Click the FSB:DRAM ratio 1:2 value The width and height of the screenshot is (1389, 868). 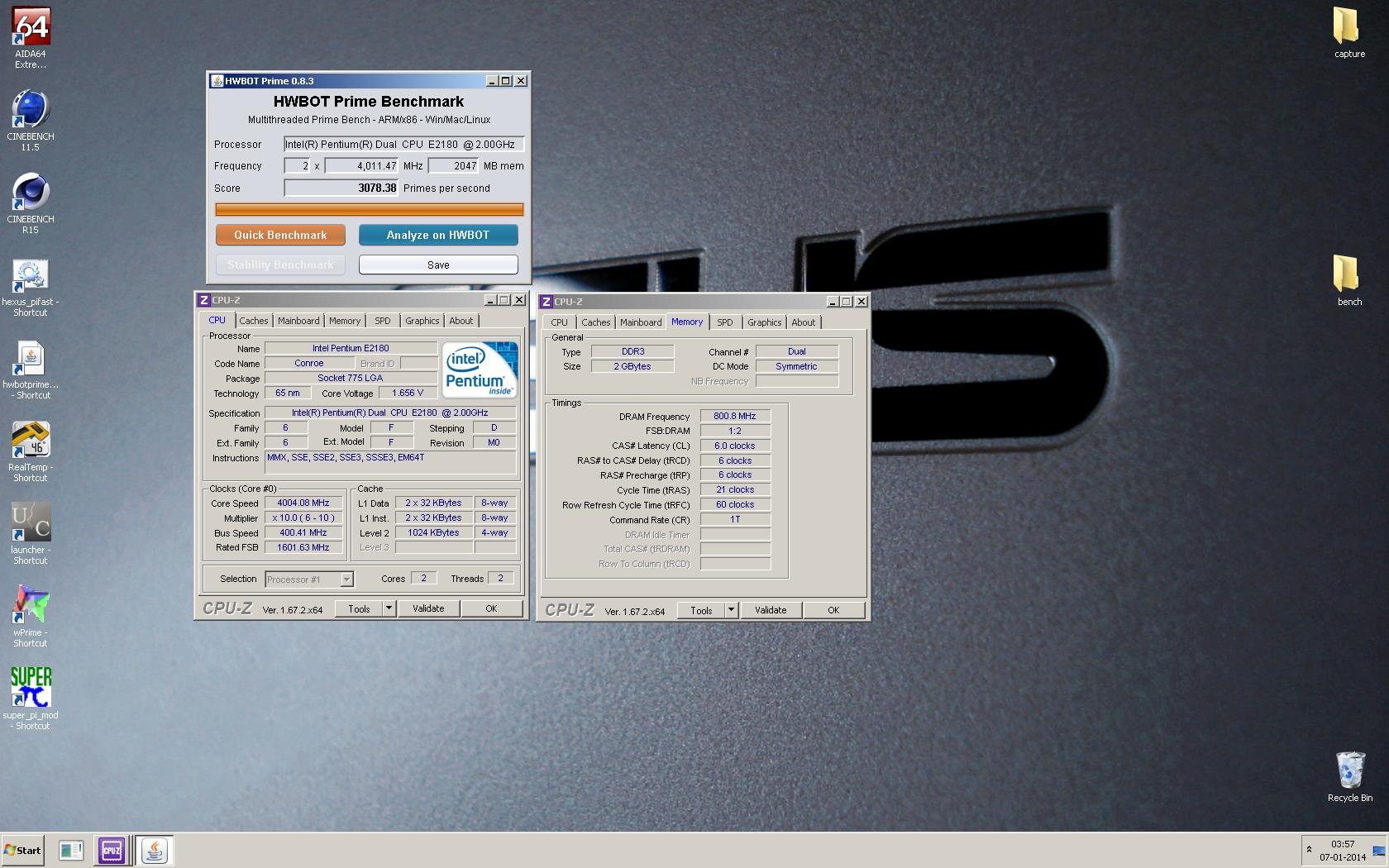pos(735,431)
